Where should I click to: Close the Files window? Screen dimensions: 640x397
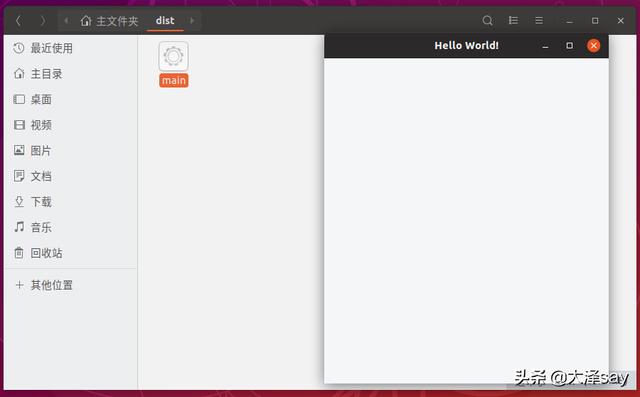click(620, 20)
